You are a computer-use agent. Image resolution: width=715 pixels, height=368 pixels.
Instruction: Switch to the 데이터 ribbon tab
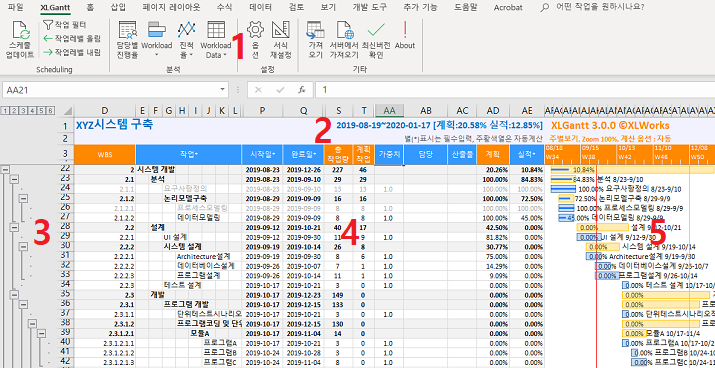tap(261, 7)
